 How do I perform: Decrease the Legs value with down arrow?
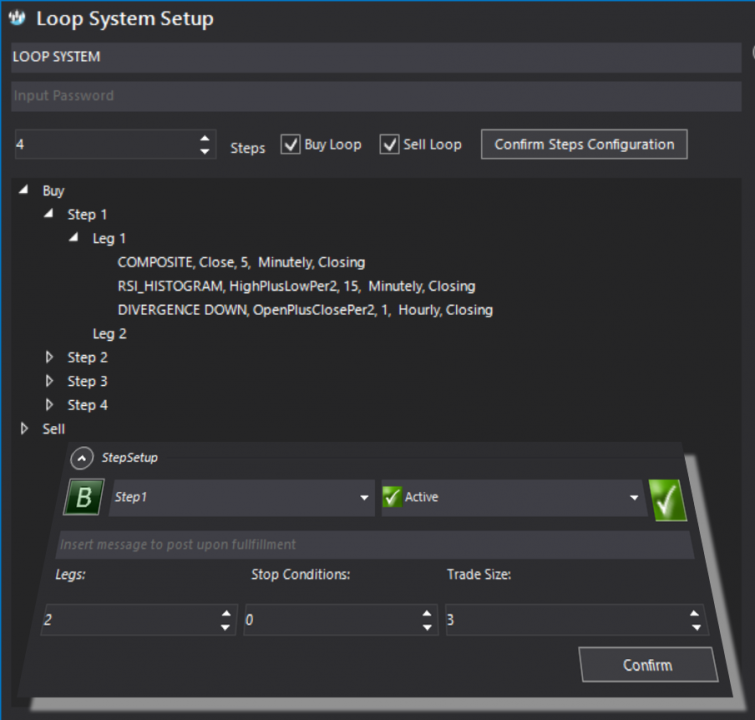tap(225, 628)
